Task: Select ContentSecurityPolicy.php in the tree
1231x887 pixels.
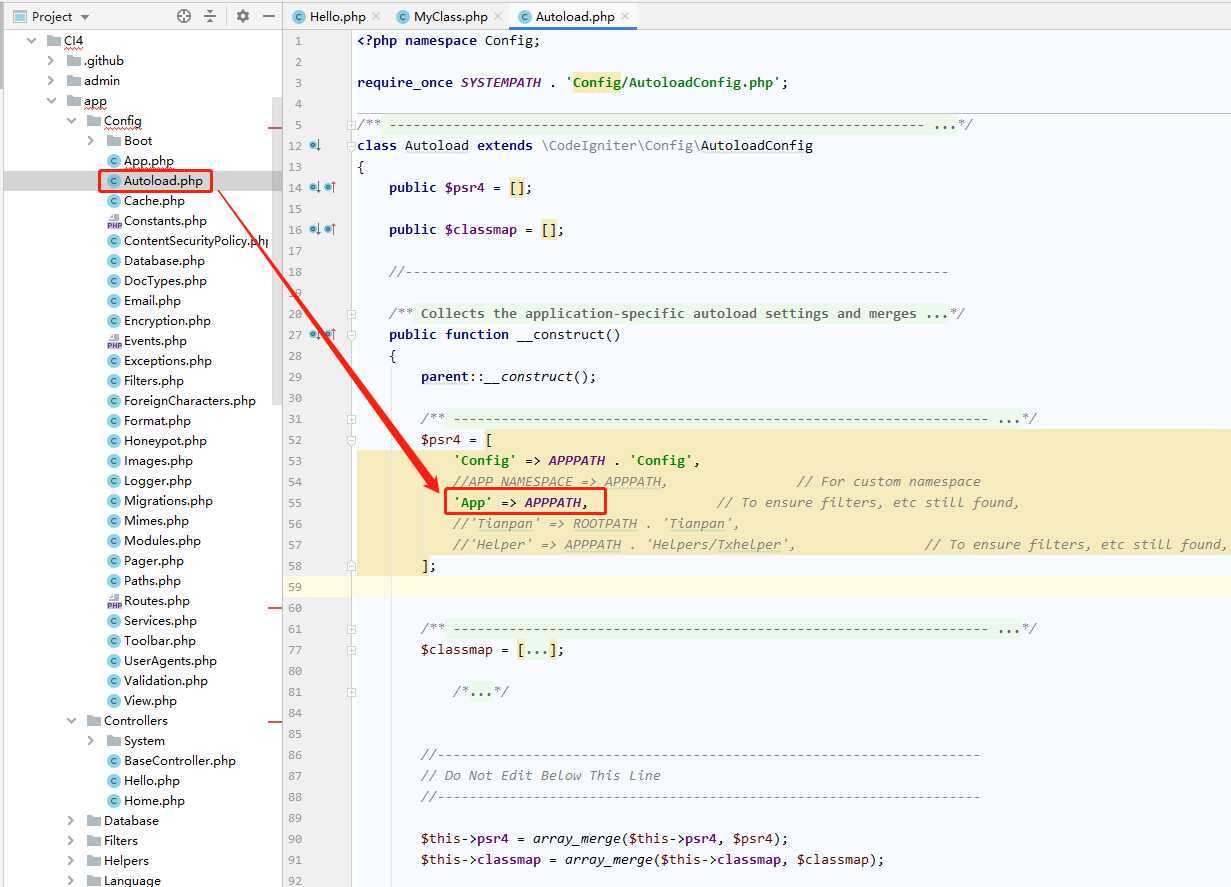Action: click(x=196, y=241)
